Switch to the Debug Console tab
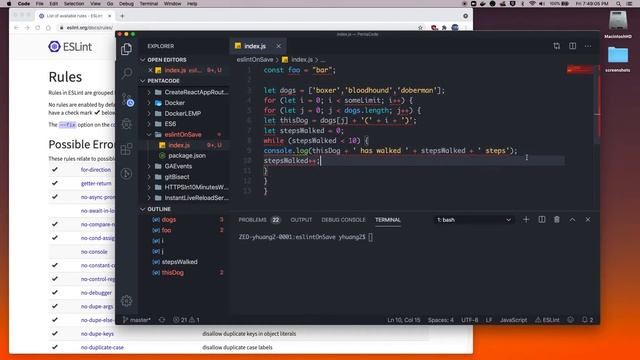 [343, 220]
